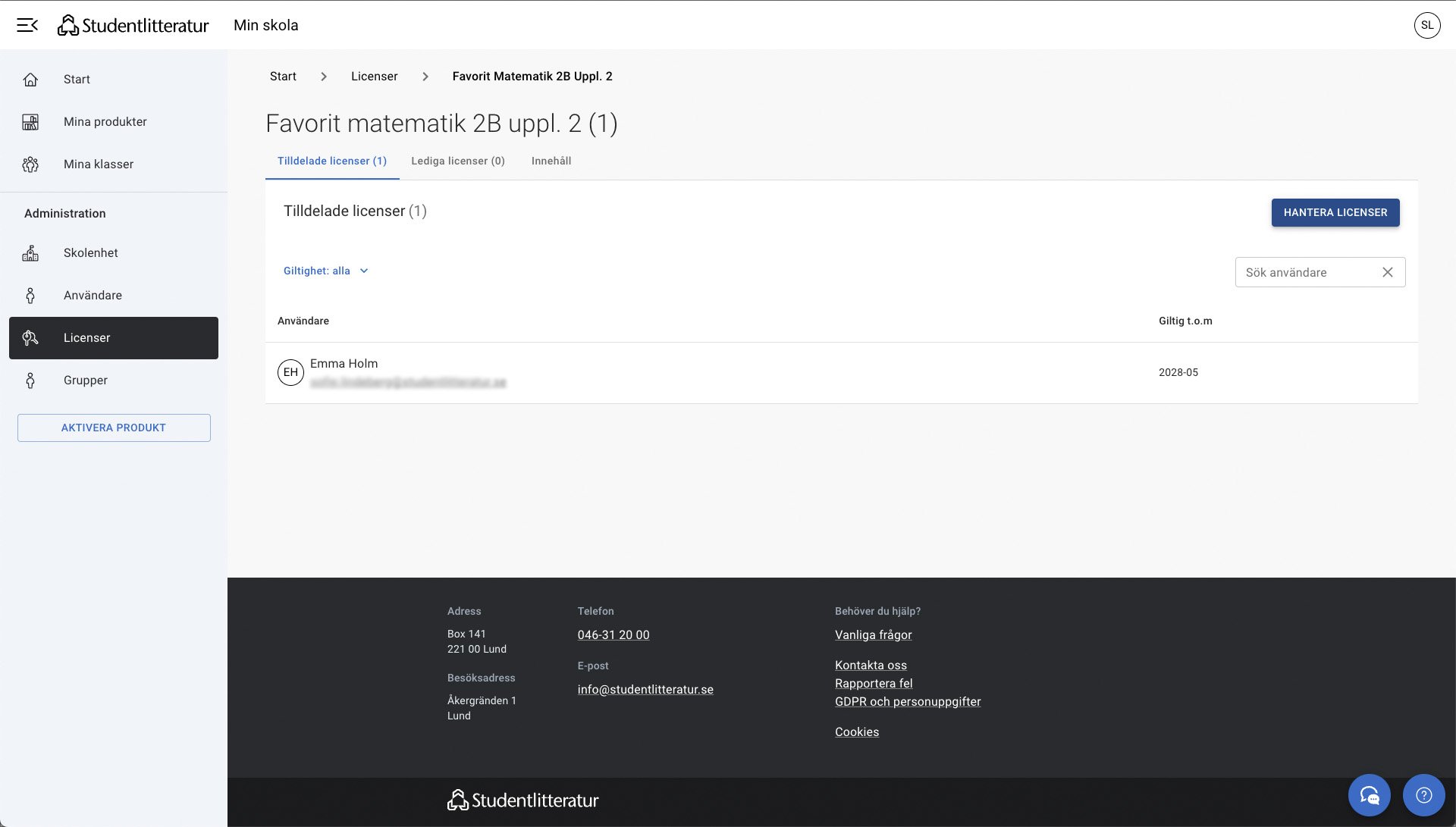Click the Start home icon in the sidebar
Screen dimensions: 1456x827
click(x=30, y=80)
